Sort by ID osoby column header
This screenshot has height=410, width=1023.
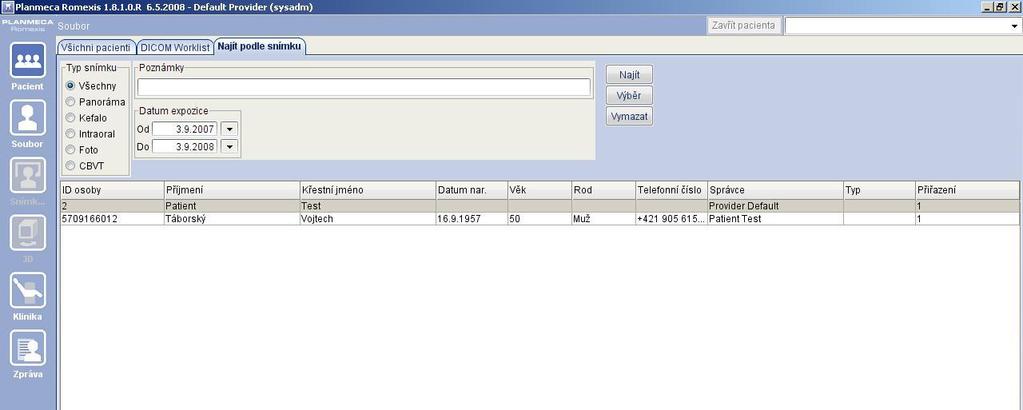(112, 190)
